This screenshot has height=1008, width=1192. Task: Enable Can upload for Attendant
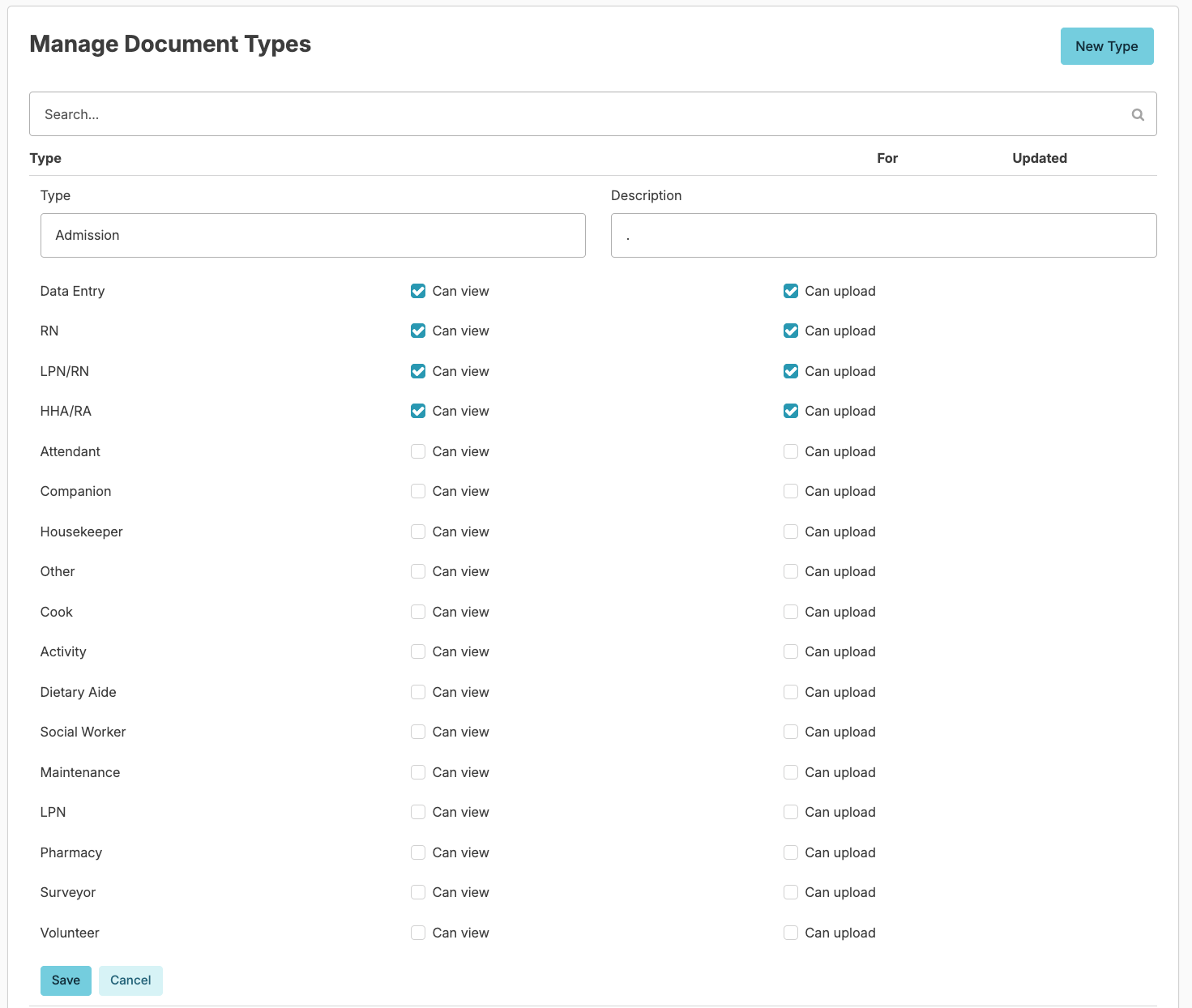(791, 451)
